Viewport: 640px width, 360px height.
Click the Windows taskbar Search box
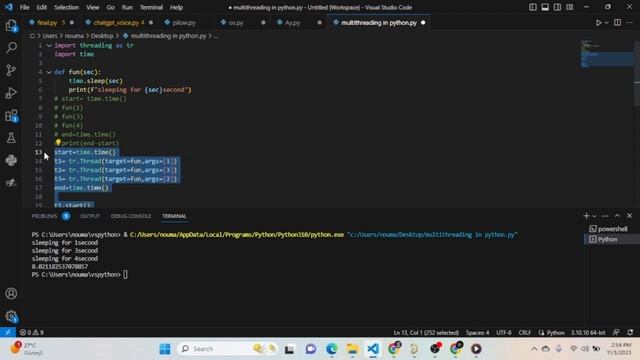click(x=228, y=349)
